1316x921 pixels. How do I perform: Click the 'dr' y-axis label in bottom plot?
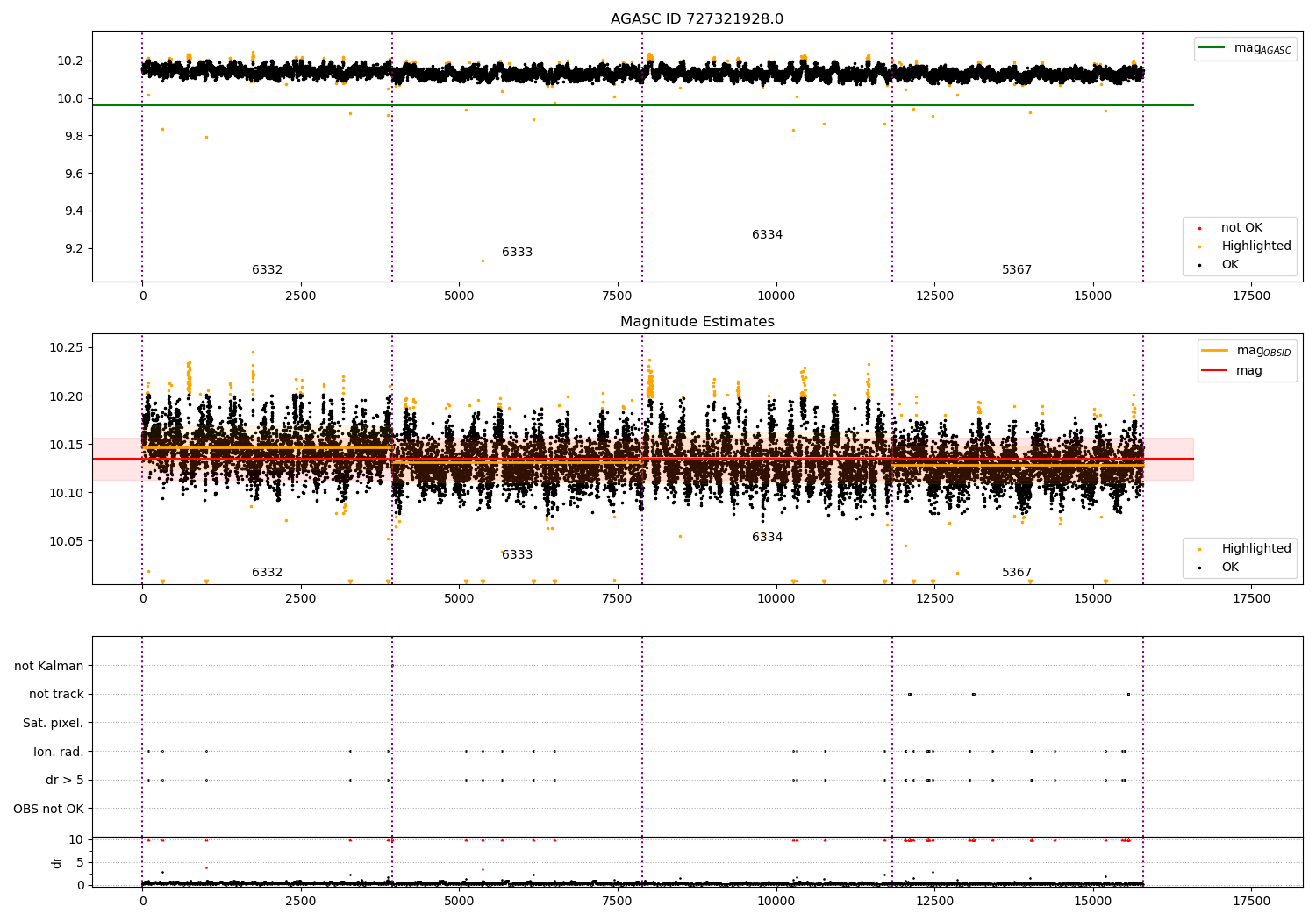[57, 862]
